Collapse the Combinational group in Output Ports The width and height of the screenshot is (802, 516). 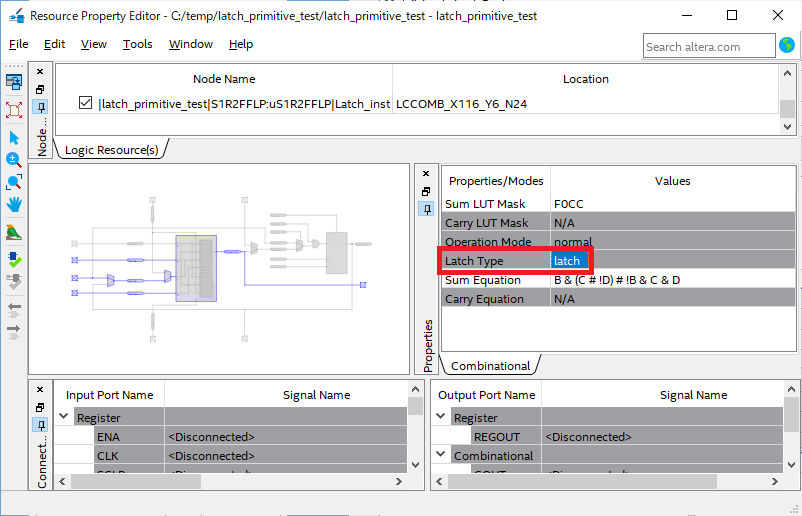pyautogui.click(x=441, y=456)
